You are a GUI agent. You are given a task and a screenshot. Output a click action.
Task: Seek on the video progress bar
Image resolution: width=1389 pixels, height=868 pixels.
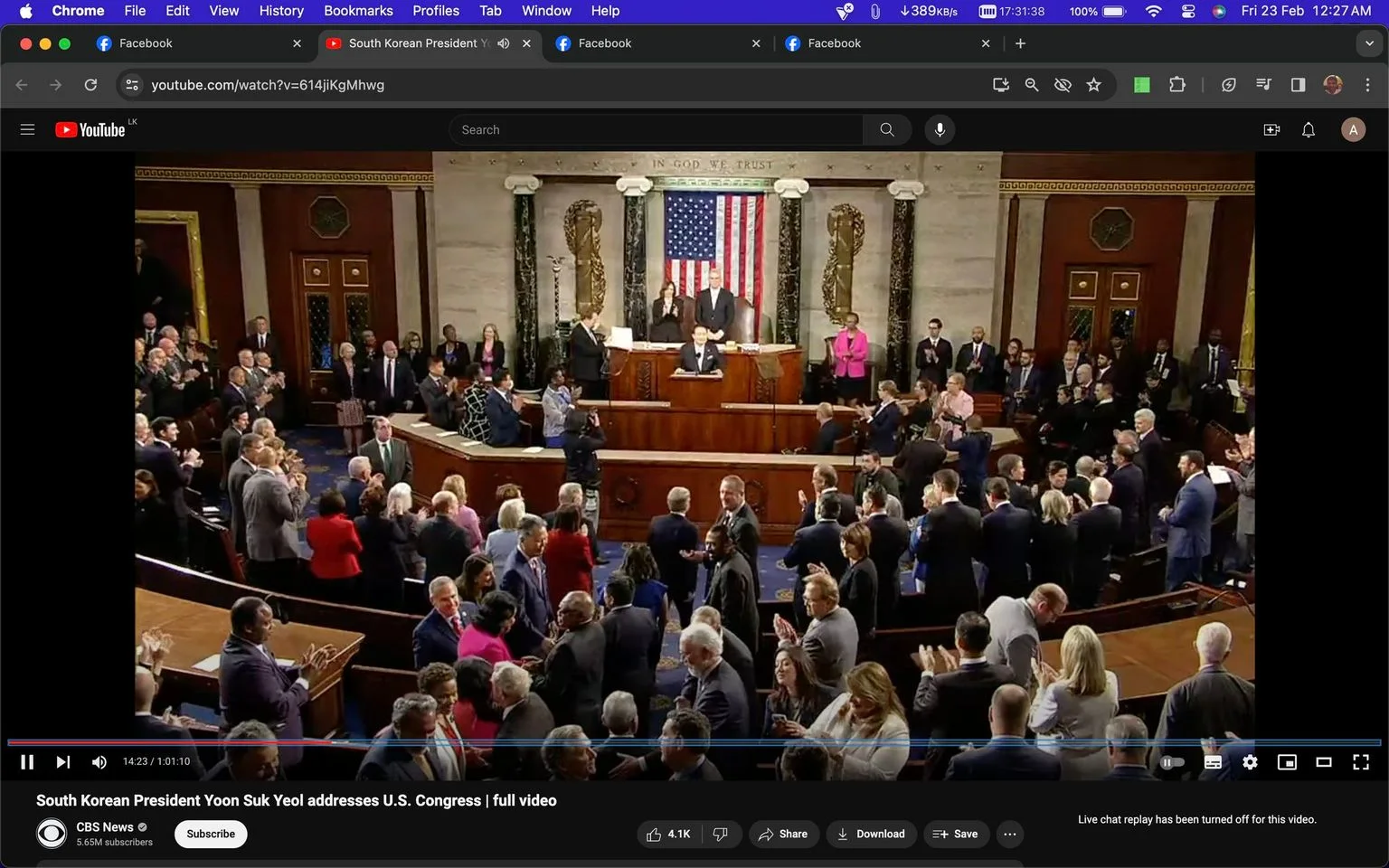pos(694,742)
